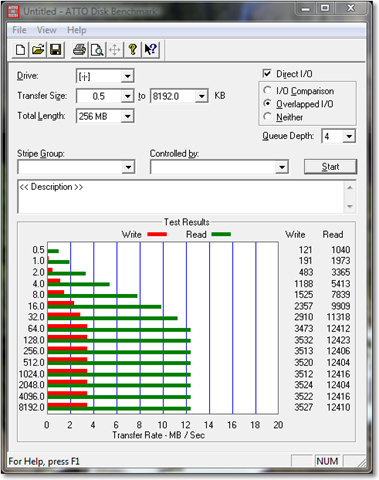Screen dimensions: 379x480
Task: Click the yellow question mark About icon
Action: (x=132, y=50)
